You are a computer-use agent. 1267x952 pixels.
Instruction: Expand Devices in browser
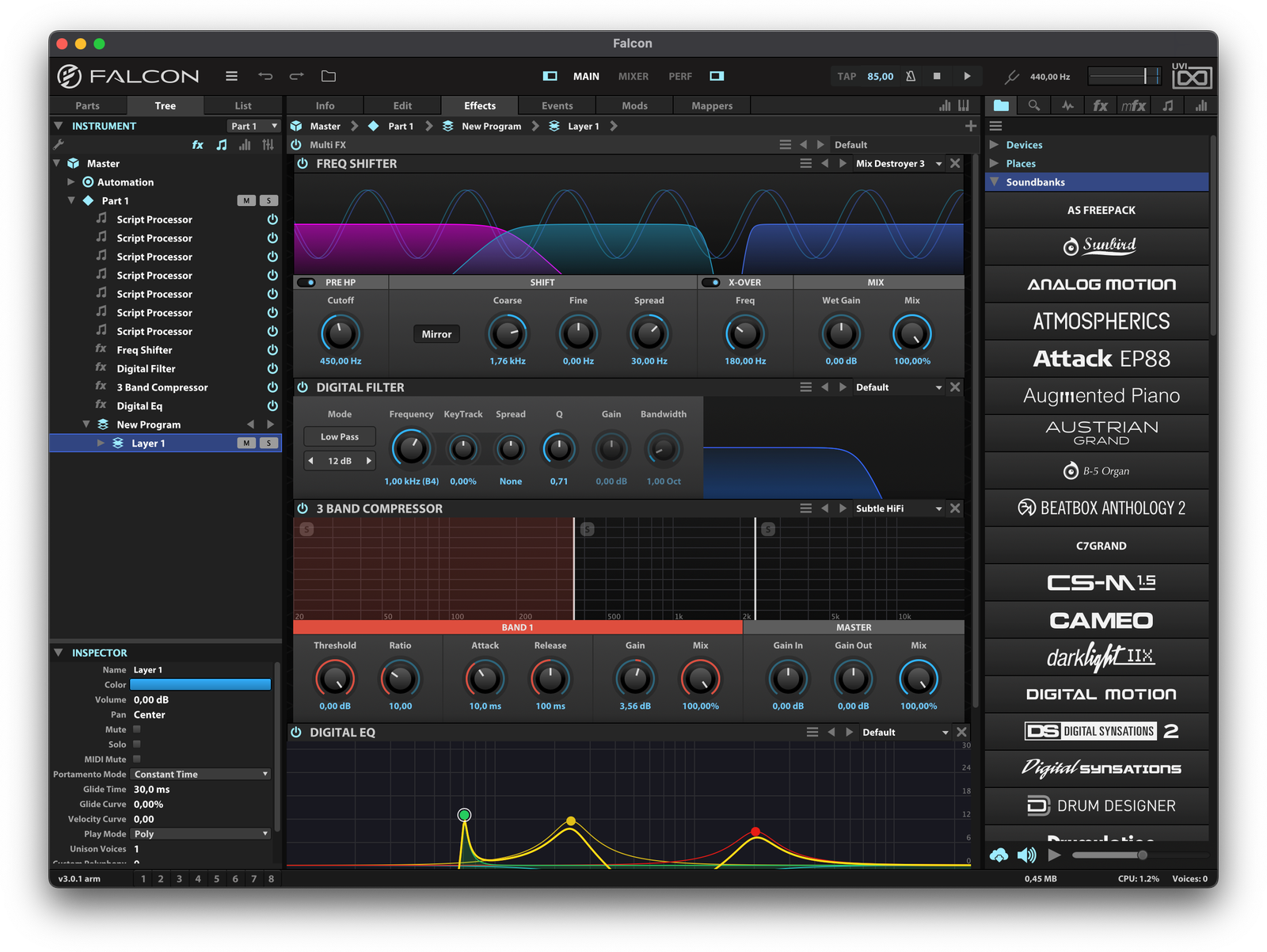pos(995,145)
